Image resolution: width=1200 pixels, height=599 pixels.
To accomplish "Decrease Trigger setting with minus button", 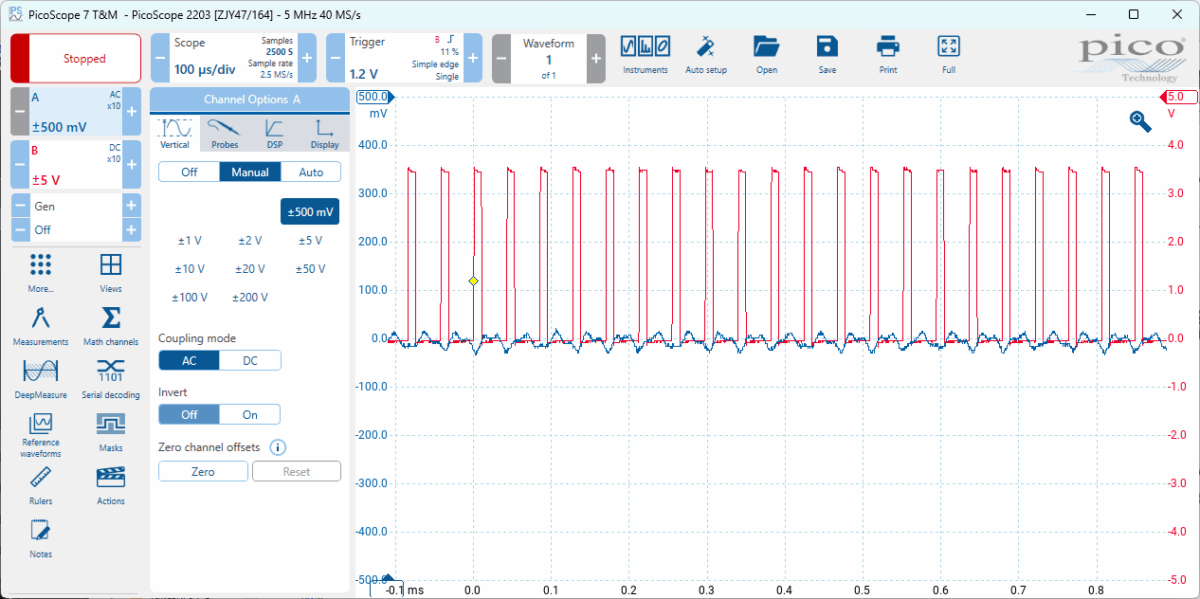I will click(337, 58).
